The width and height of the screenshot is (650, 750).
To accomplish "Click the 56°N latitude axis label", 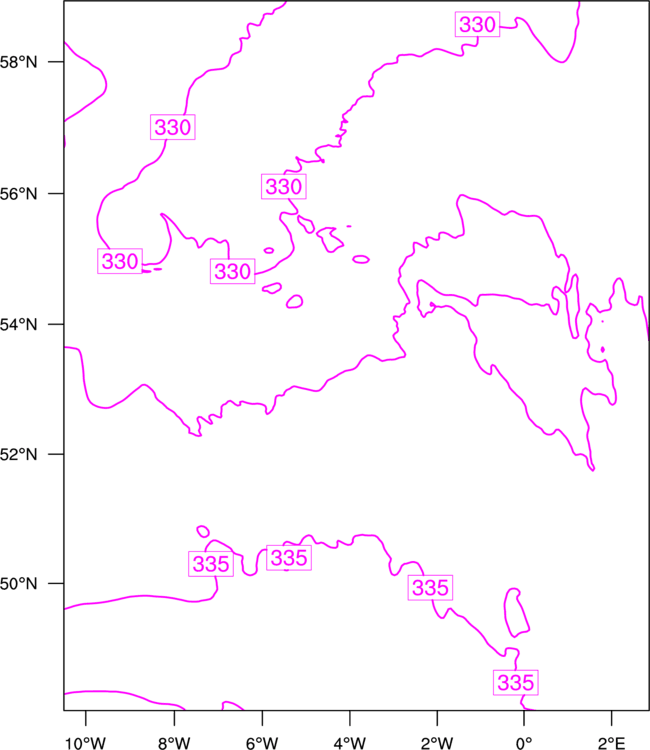I will point(18,194).
